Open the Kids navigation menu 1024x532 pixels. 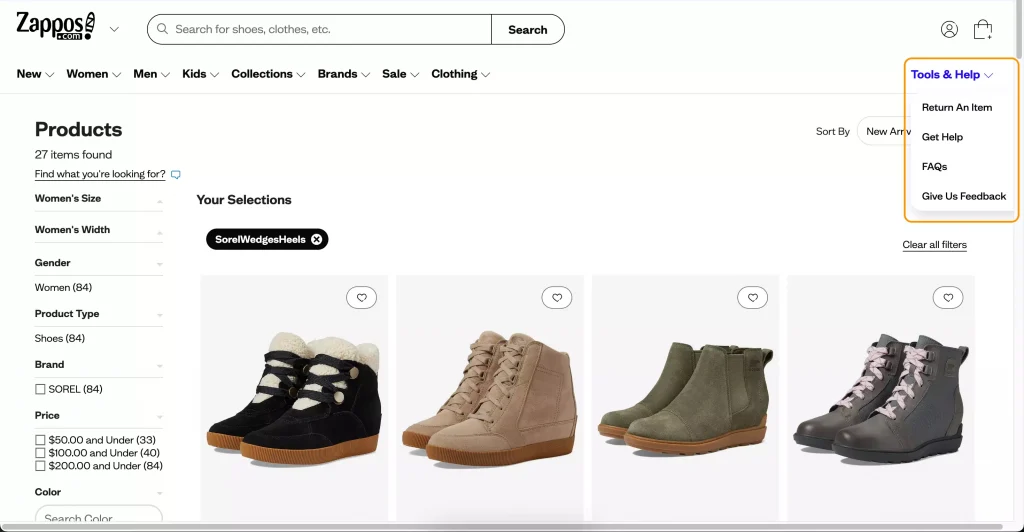coord(200,74)
